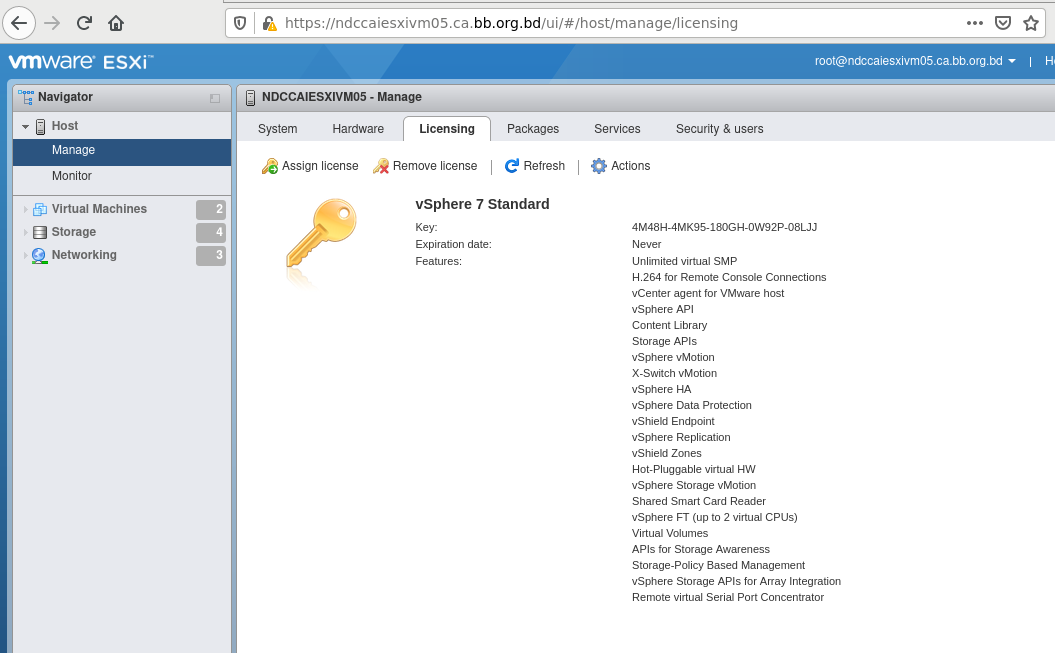Select the Licensing tab
Image resolution: width=1055 pixels, height=653 pixels.
[x=447, y=128]
